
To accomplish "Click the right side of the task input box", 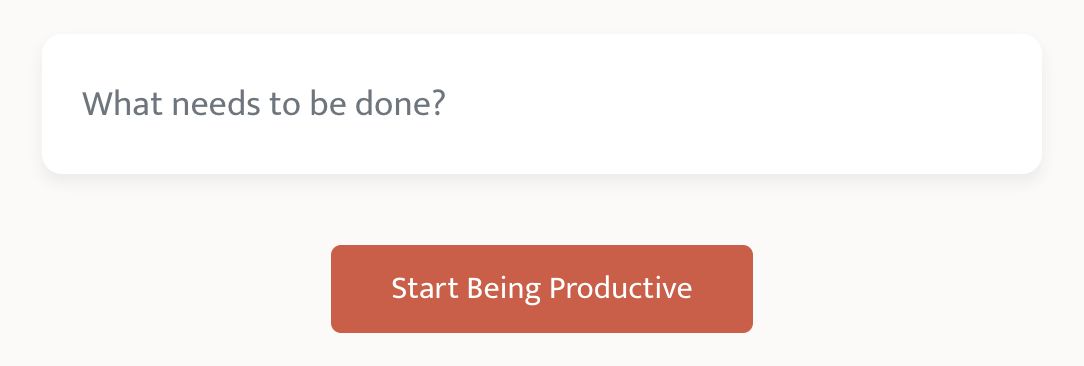I will pos(899,104).
